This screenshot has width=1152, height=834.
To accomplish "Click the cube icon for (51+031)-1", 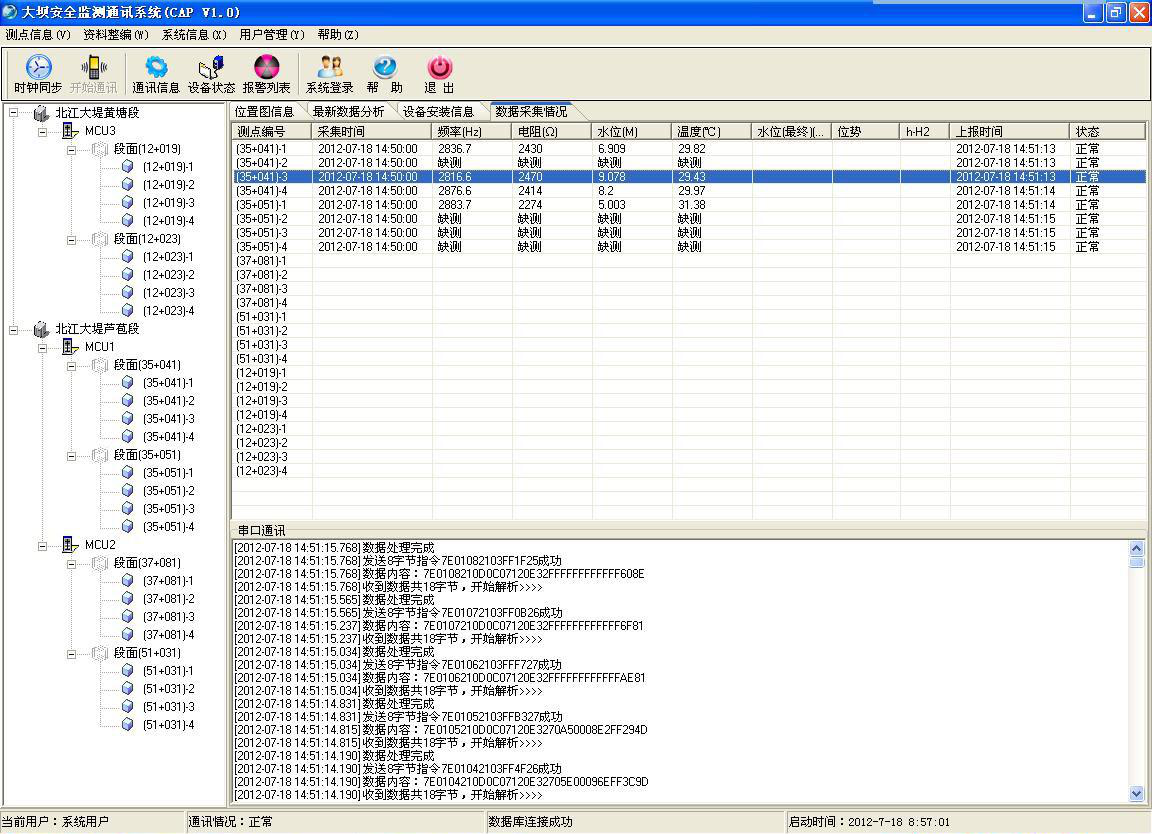I will [127, 671].
